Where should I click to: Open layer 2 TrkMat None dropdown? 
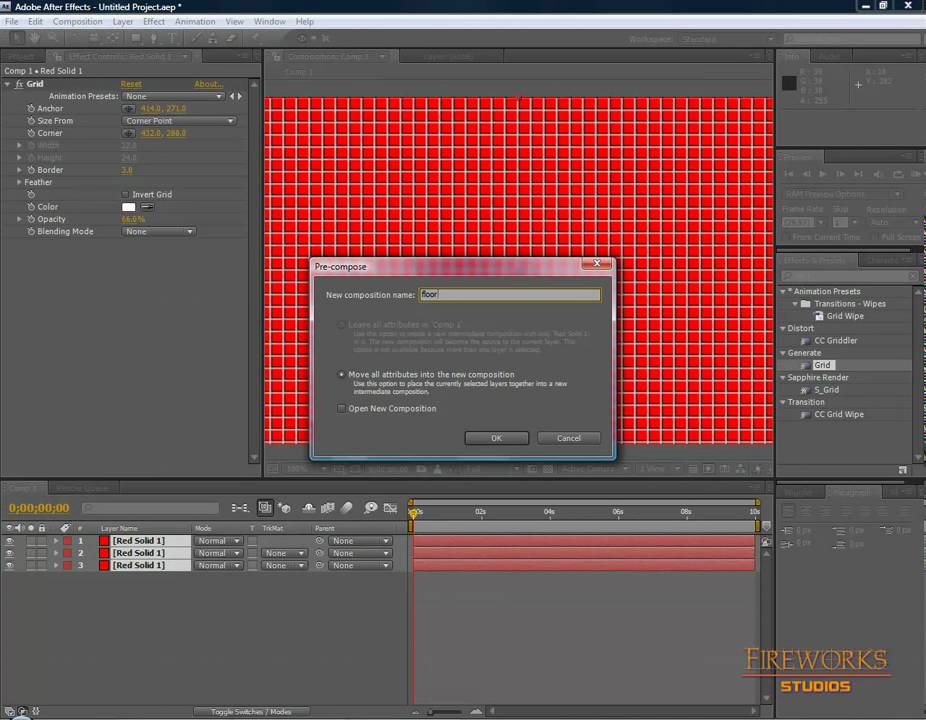click(x=284, y=553)
